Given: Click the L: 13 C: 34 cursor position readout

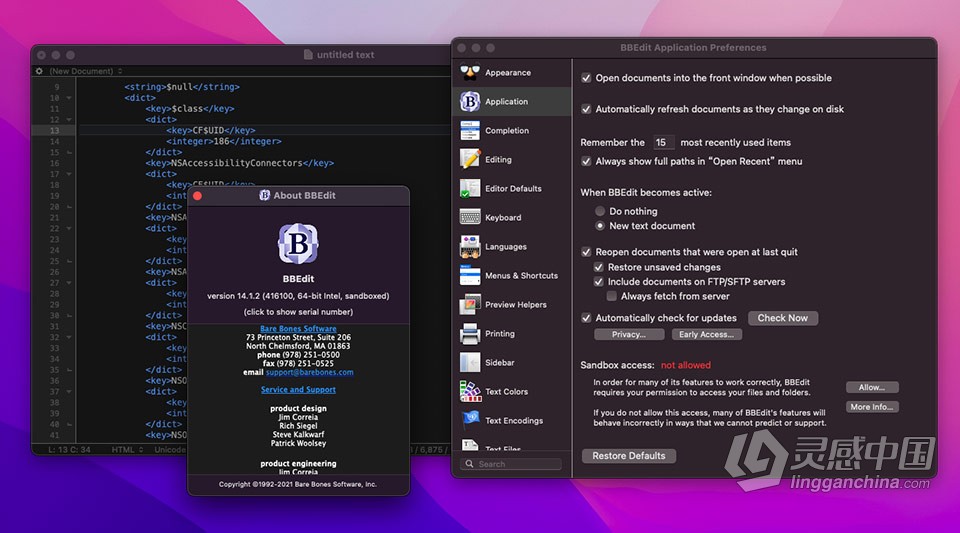Looking at the screenshot, I should pos(69,449).
